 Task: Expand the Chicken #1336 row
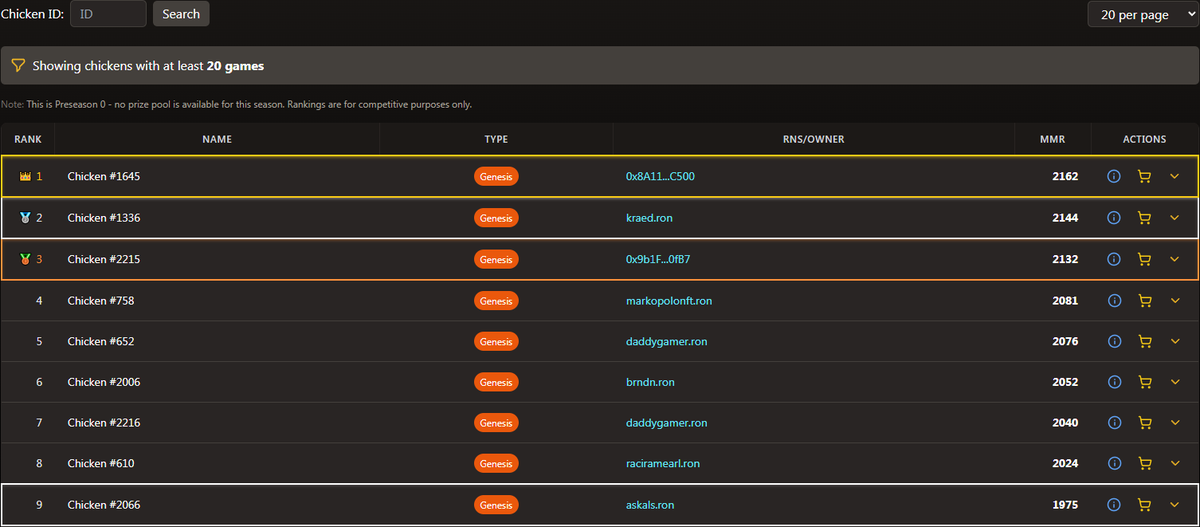[1175, 218]
